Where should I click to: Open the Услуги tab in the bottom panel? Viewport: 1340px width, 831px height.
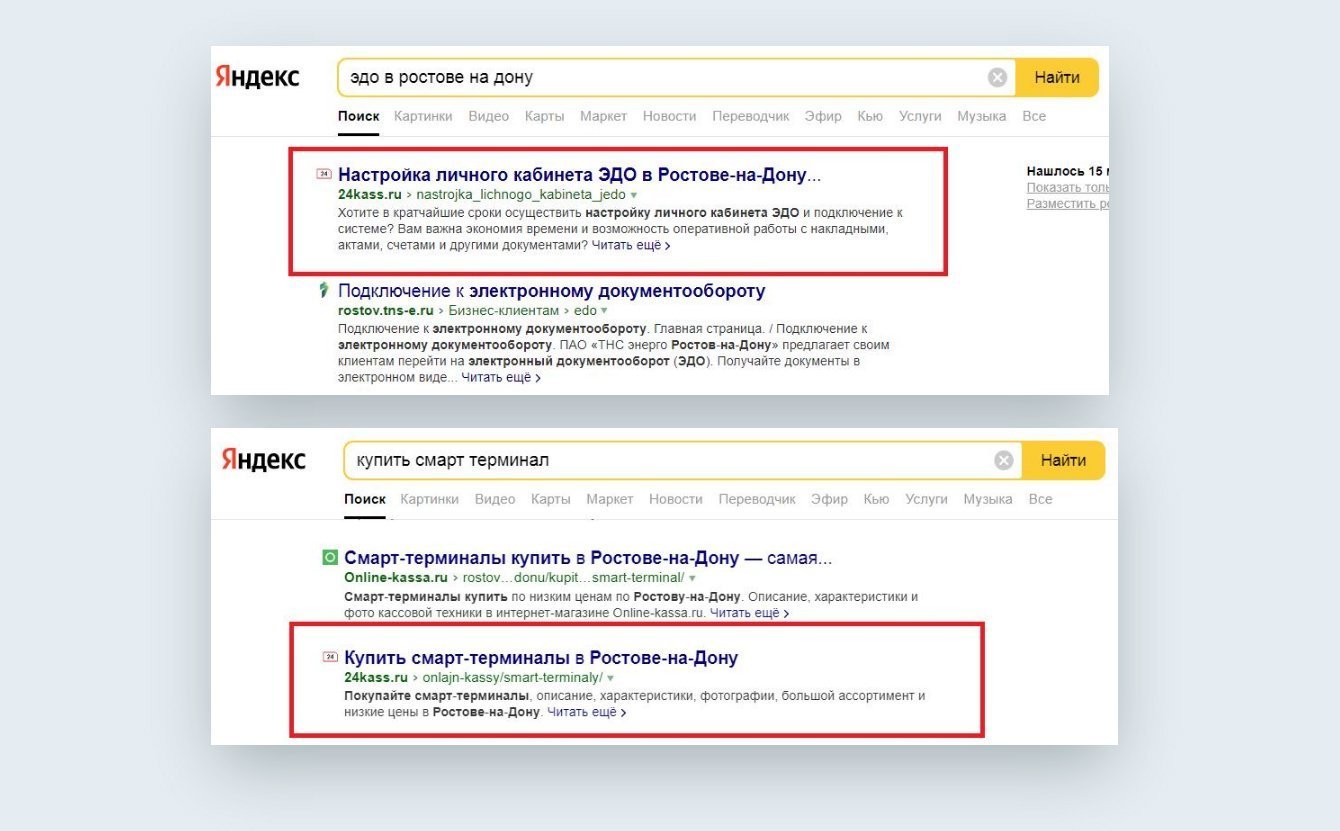pos(926,499)
